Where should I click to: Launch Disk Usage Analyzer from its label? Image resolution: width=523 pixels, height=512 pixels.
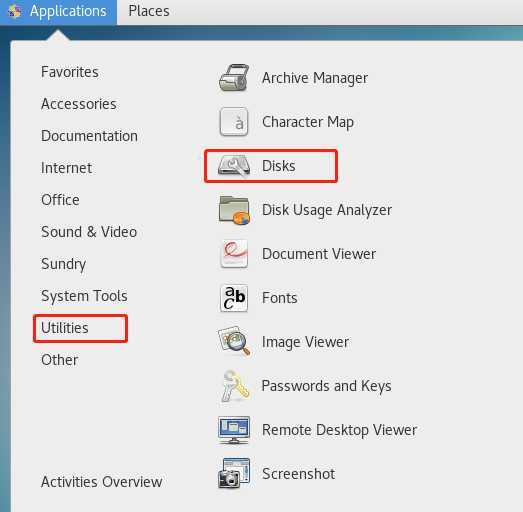pyautogui.click(x=327, y=210)
